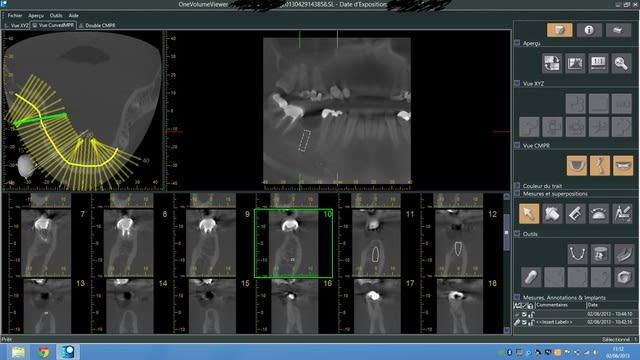This screenshot has width=640, height=360.
Task: Open the information panel via the 'i' icon
Action: (589, 30)
